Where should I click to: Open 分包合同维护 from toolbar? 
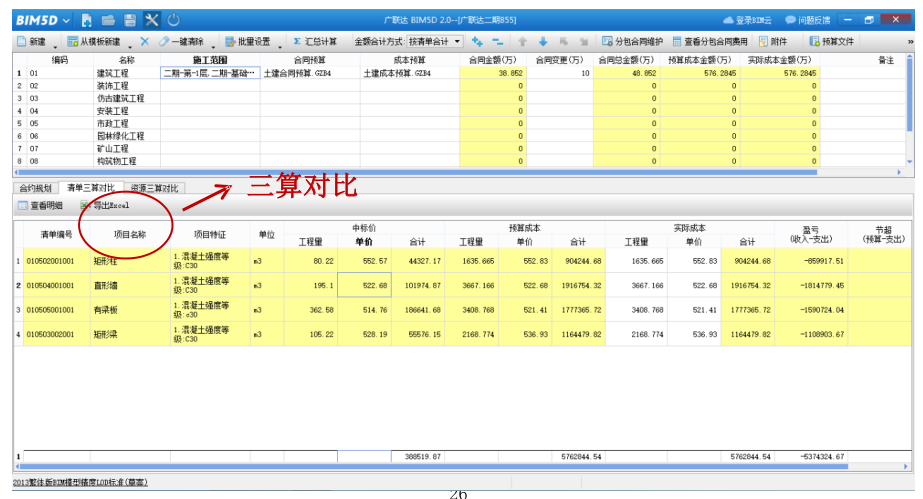point(632,41)
